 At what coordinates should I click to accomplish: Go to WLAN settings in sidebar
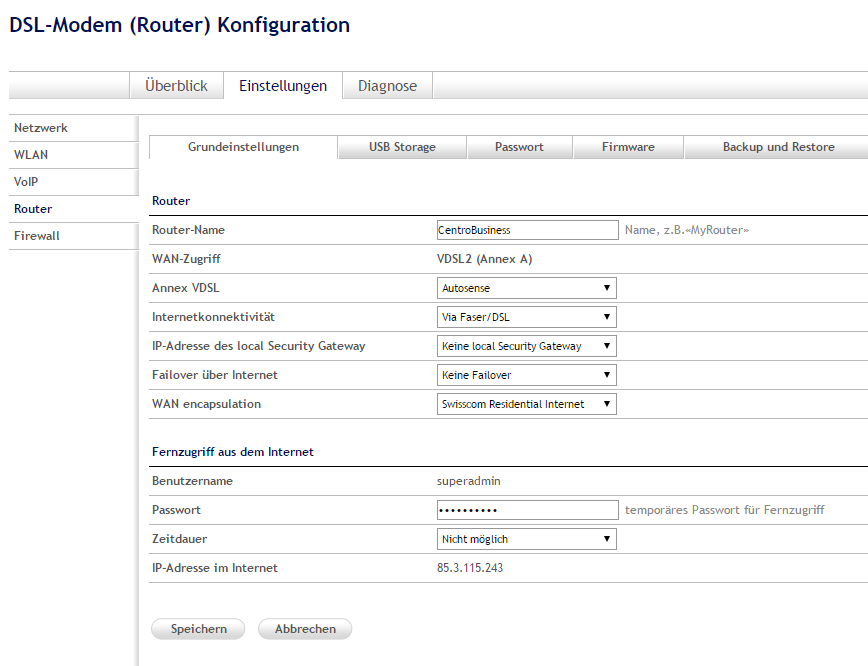31,155
